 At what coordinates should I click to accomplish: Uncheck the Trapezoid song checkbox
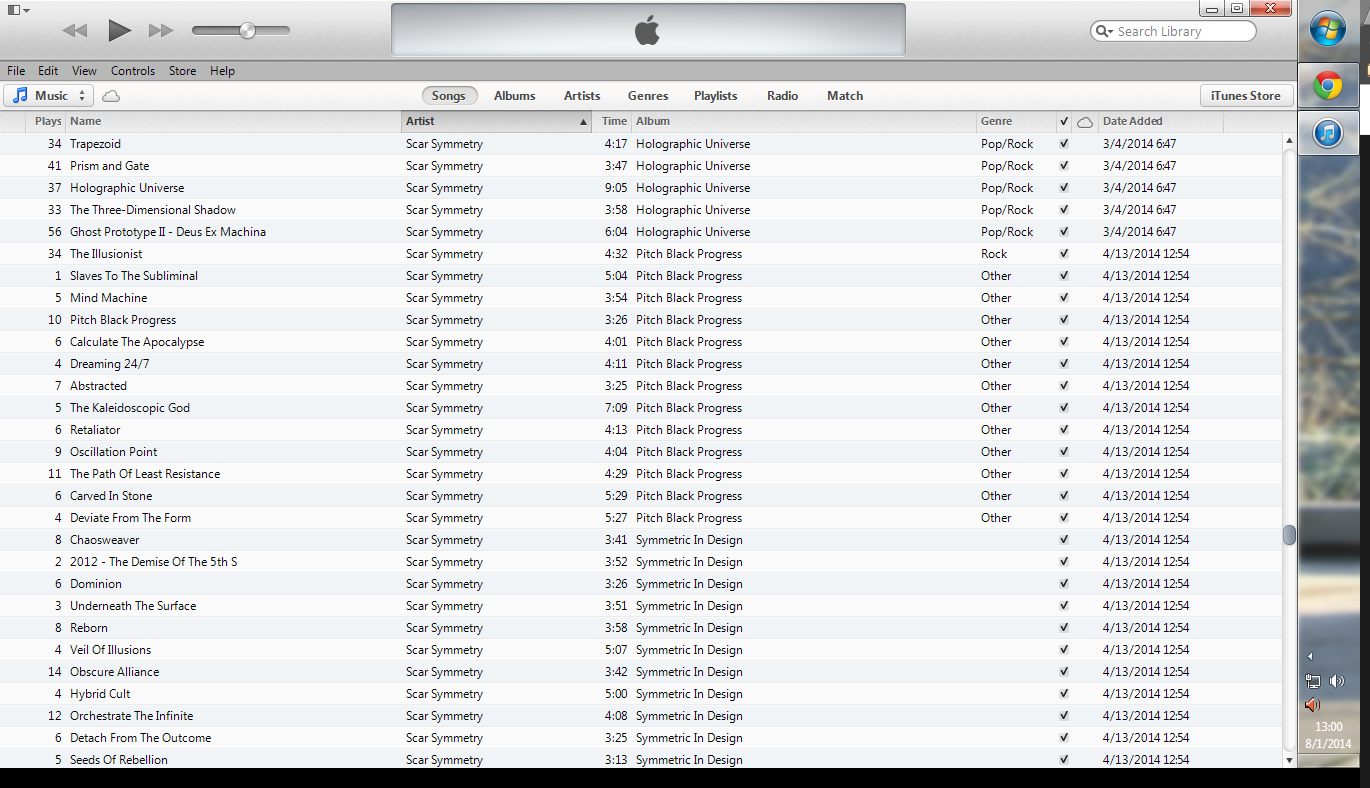[1064, 144]
